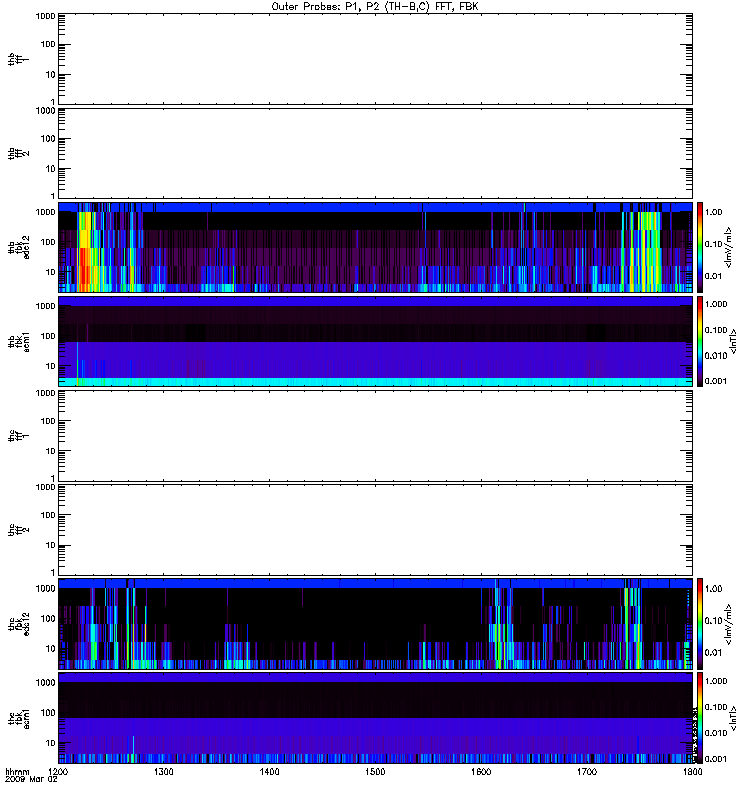Click the 1200 time axis label
Viewport: 750px width, 800px height.
click(x=58, y=771)
